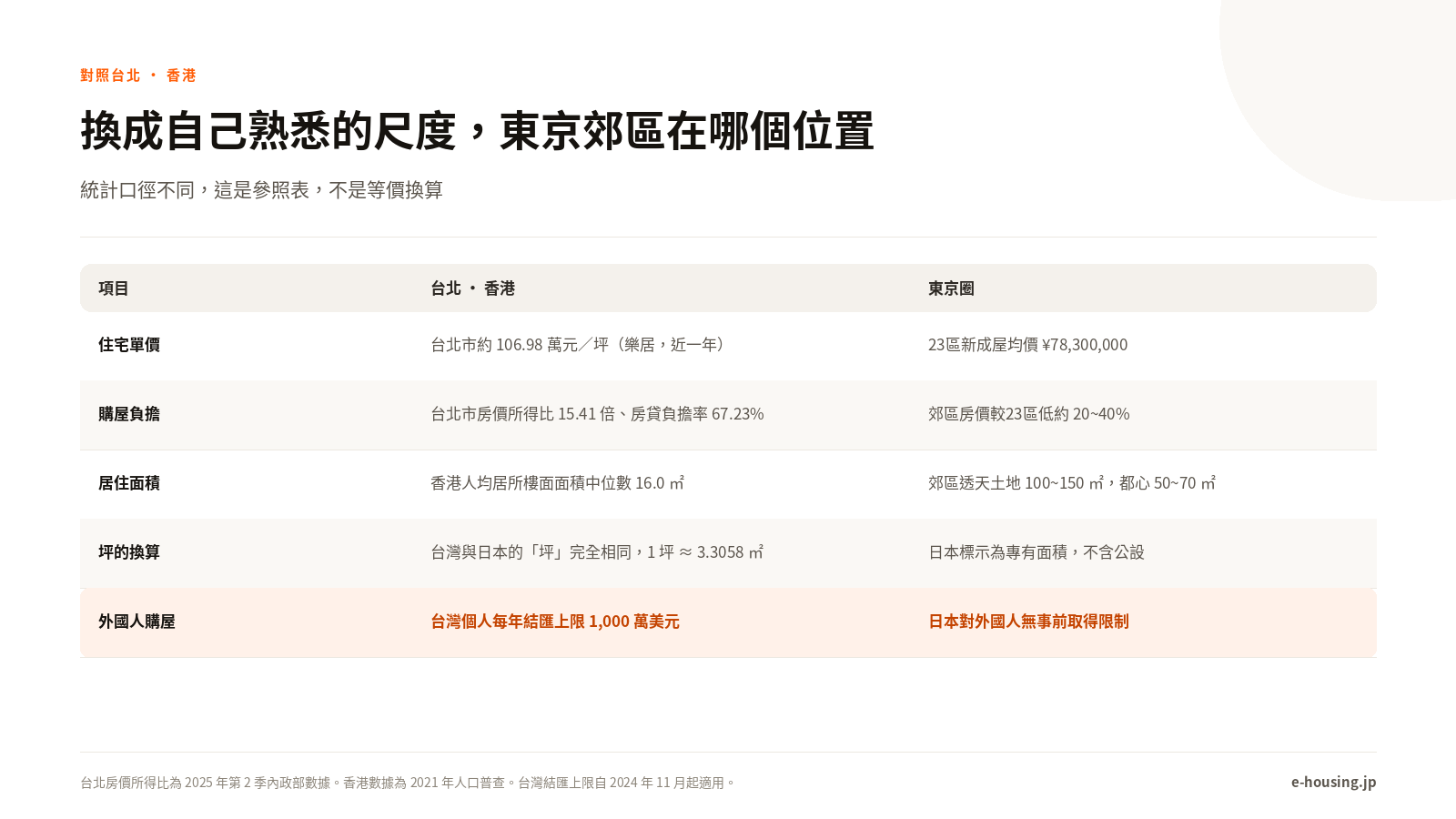Click highlighted '日本對外國人無事前取得限制'
This screenshot has height=819, width=1456.
point(1028,622)
